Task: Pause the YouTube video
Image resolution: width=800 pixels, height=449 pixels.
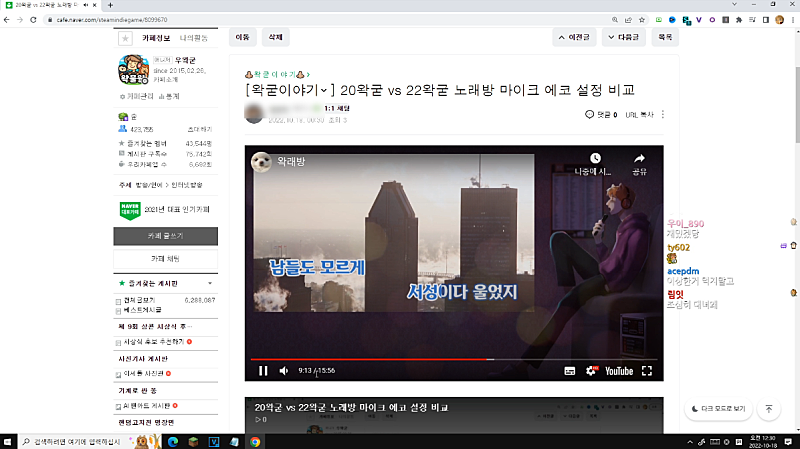Action: [263, 371]
